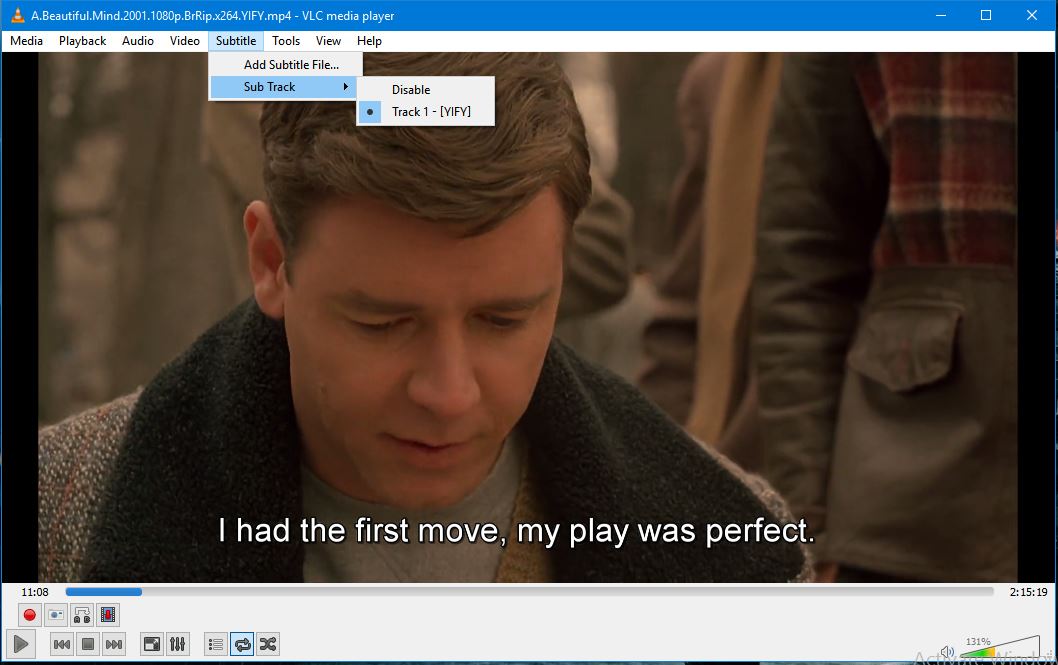Show the playlist view
The image size is (1058, 665).
(214, 644)
